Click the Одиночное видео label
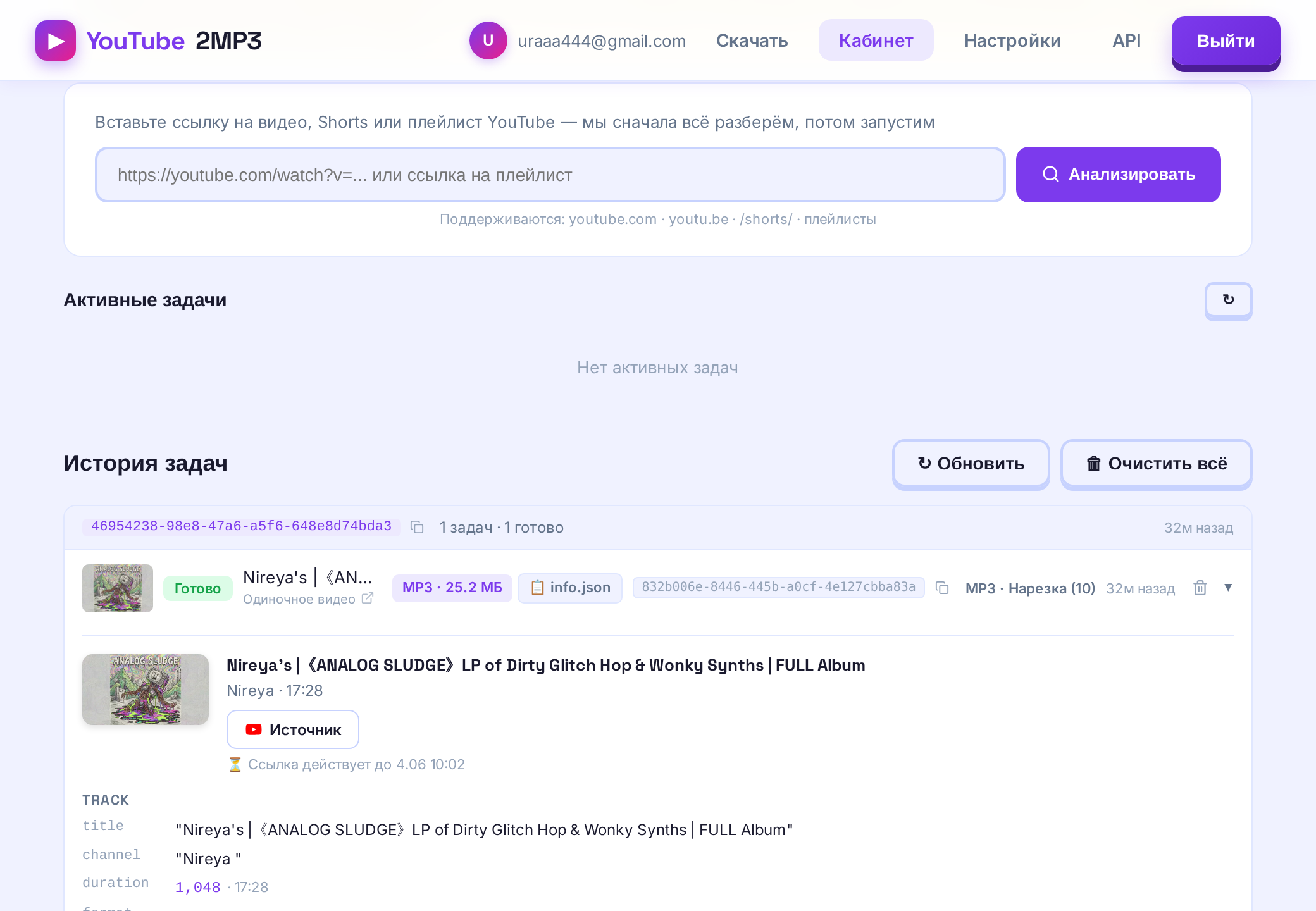This screenshot has height=911, width=1316. (299, 599)
